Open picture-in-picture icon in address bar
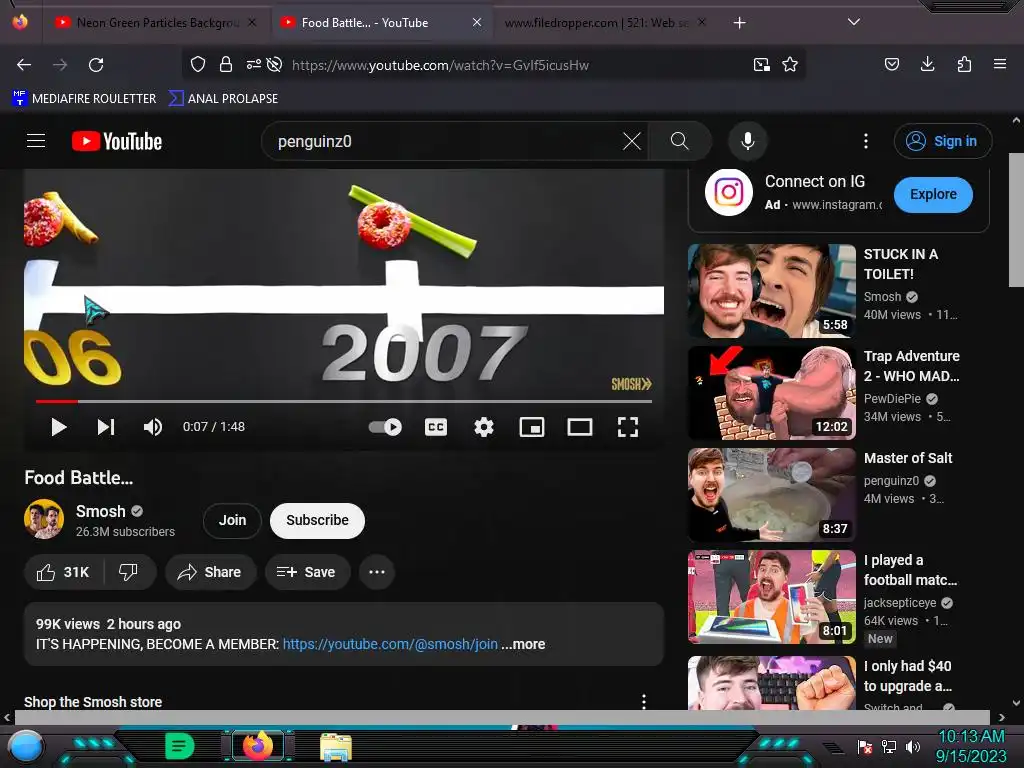 761,65
